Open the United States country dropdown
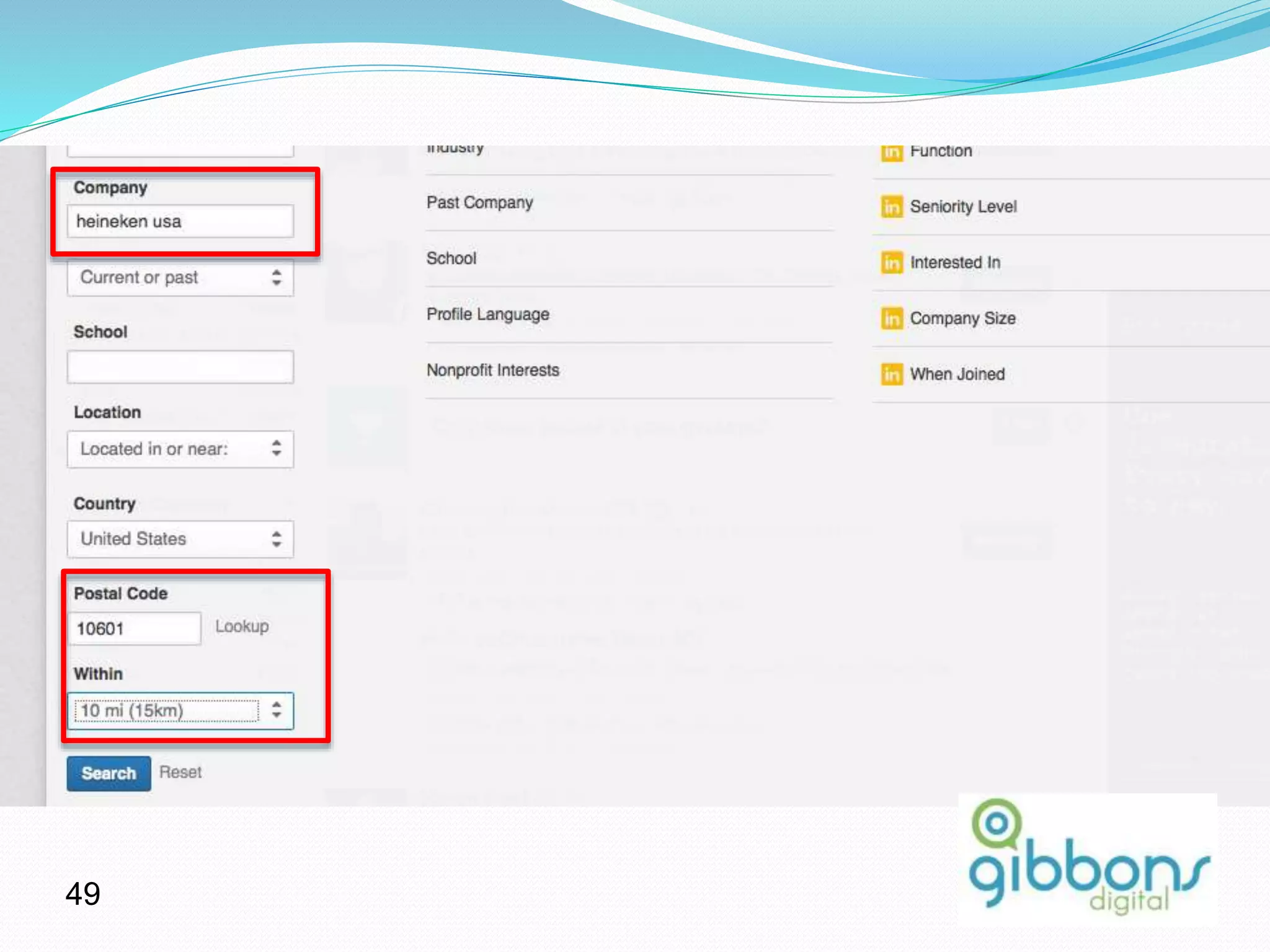 click(x=180, y=539)
